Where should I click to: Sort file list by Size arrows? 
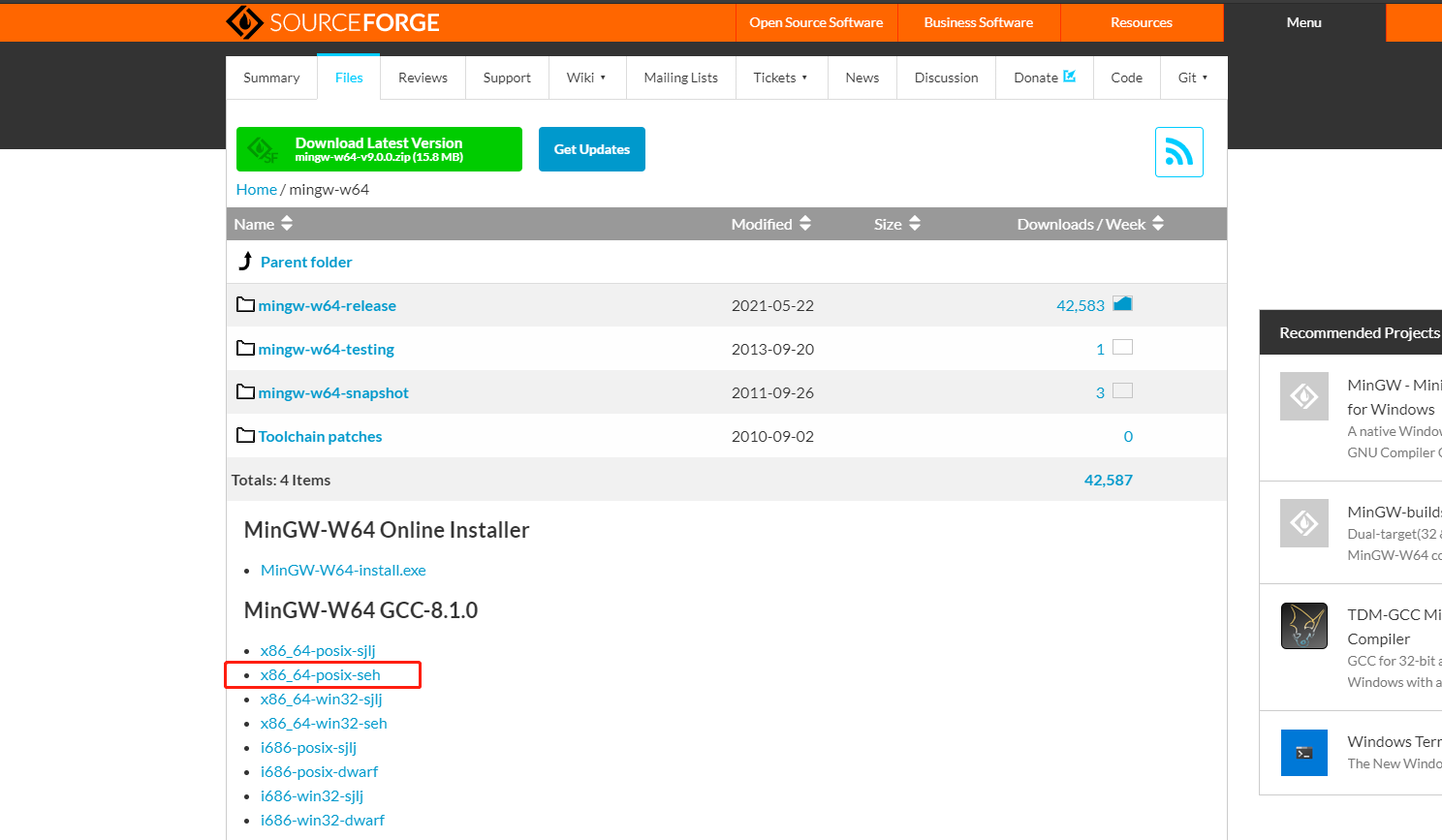[x=915, y=224]
